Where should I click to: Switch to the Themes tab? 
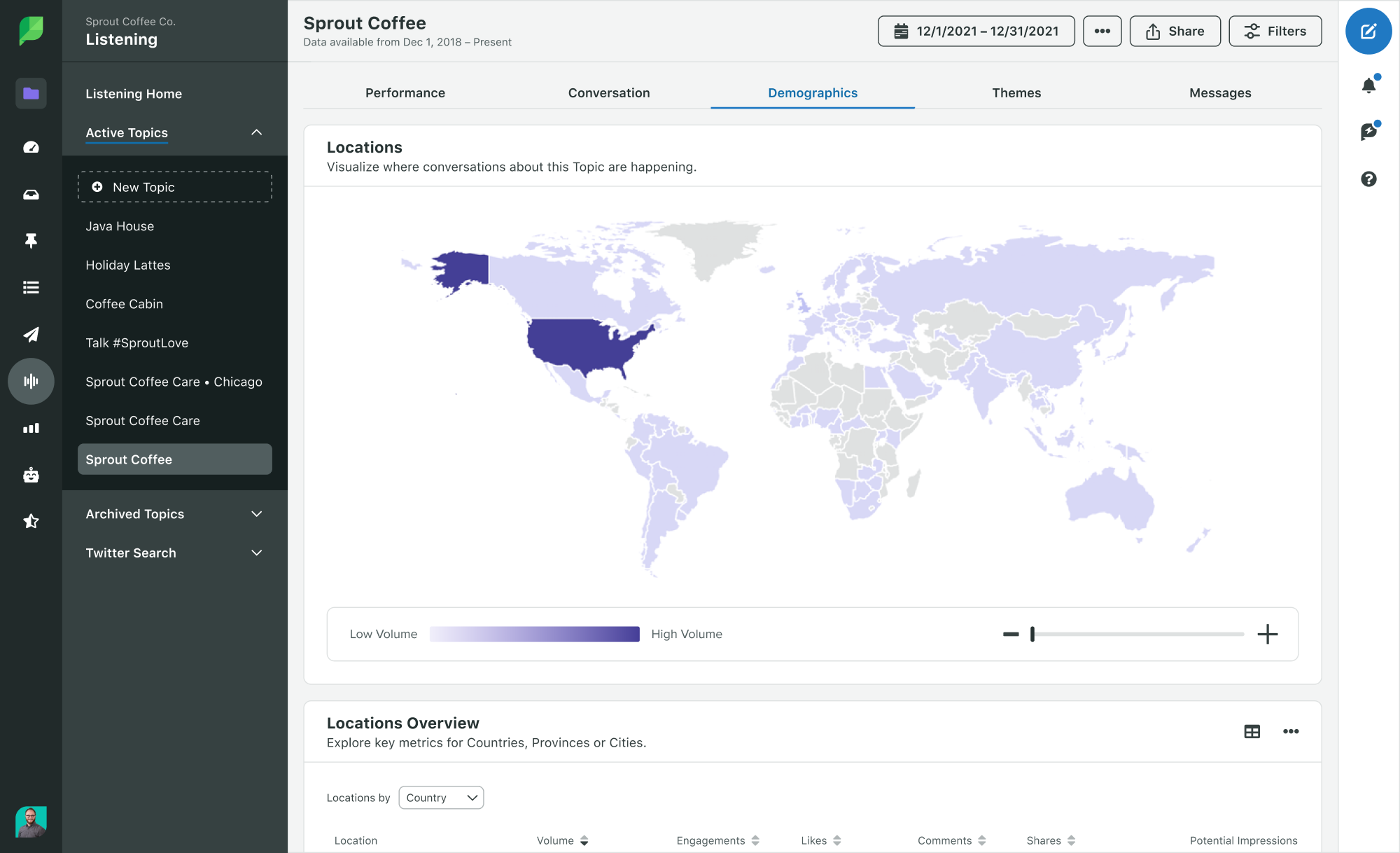pos(1016,92)
